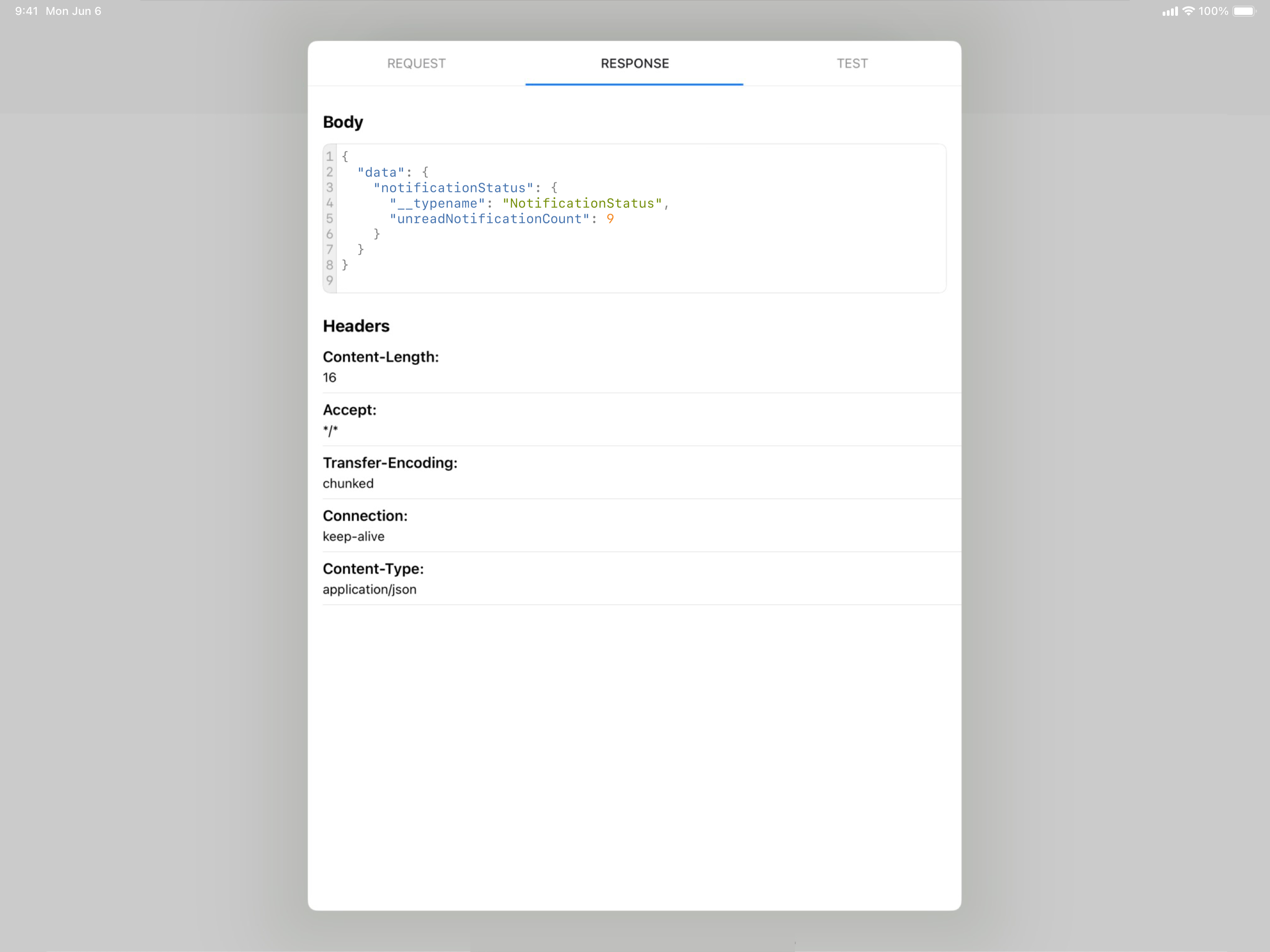The height and width of the screenshot is (952, 1270).
Task: Tap the cellular signal bars icon
Action: pos(1169,12)
